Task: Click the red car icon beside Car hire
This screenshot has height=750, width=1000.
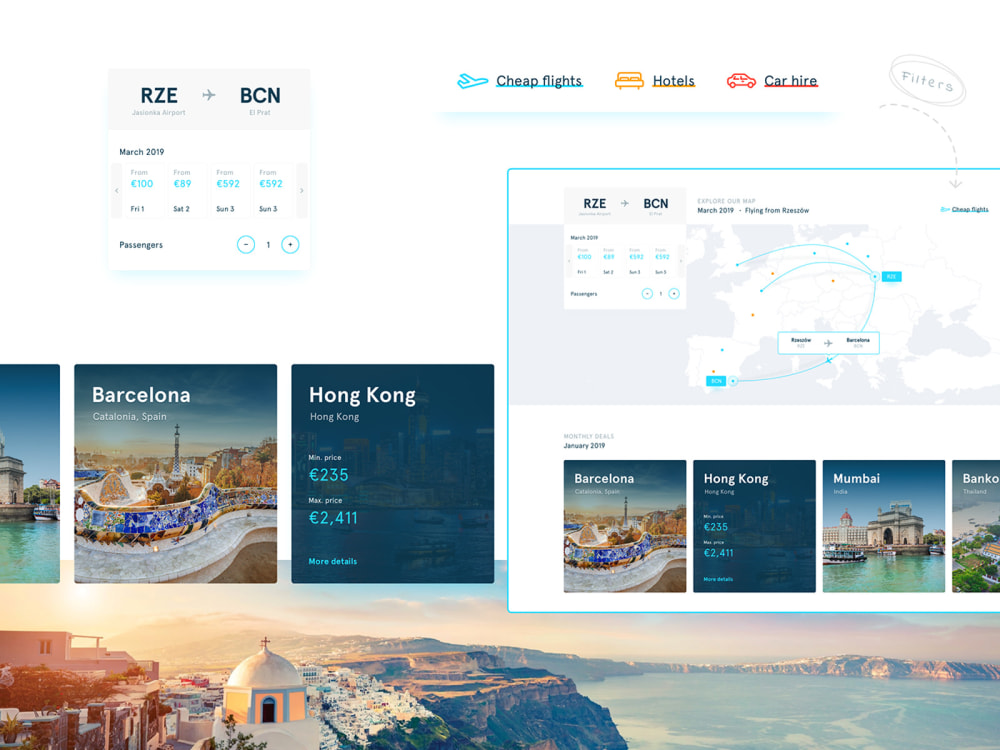Action: tap(741, 81)
